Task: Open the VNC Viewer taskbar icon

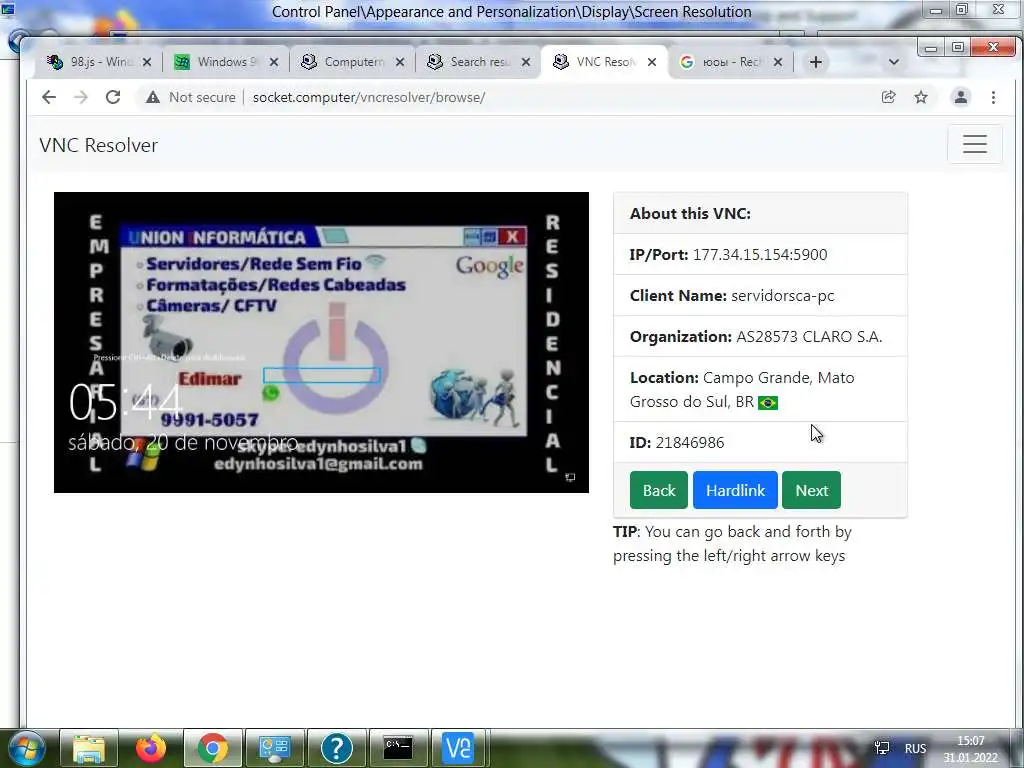Action: tap(458, 748)
